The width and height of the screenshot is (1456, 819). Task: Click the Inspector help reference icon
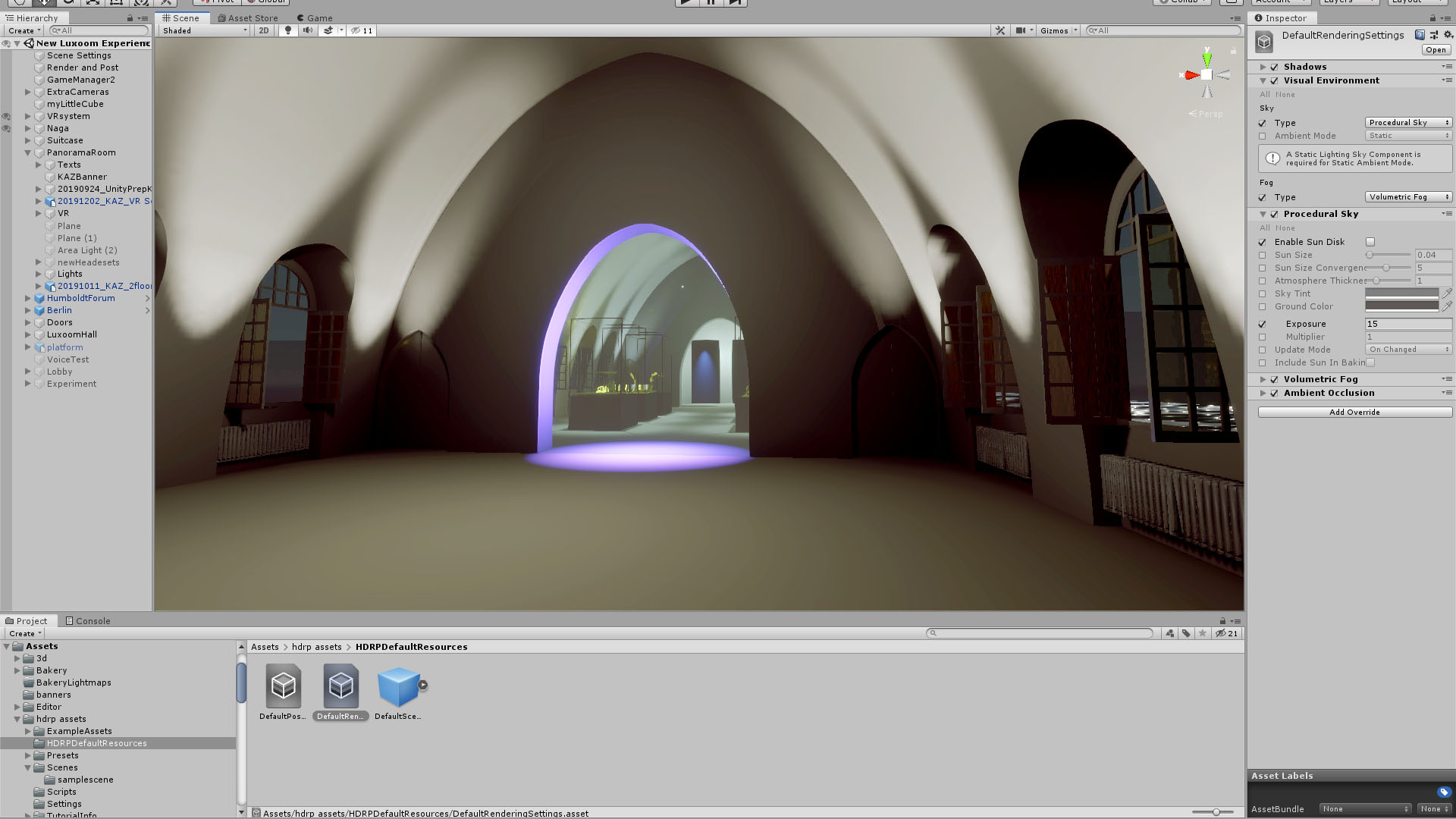point(1420,35)
